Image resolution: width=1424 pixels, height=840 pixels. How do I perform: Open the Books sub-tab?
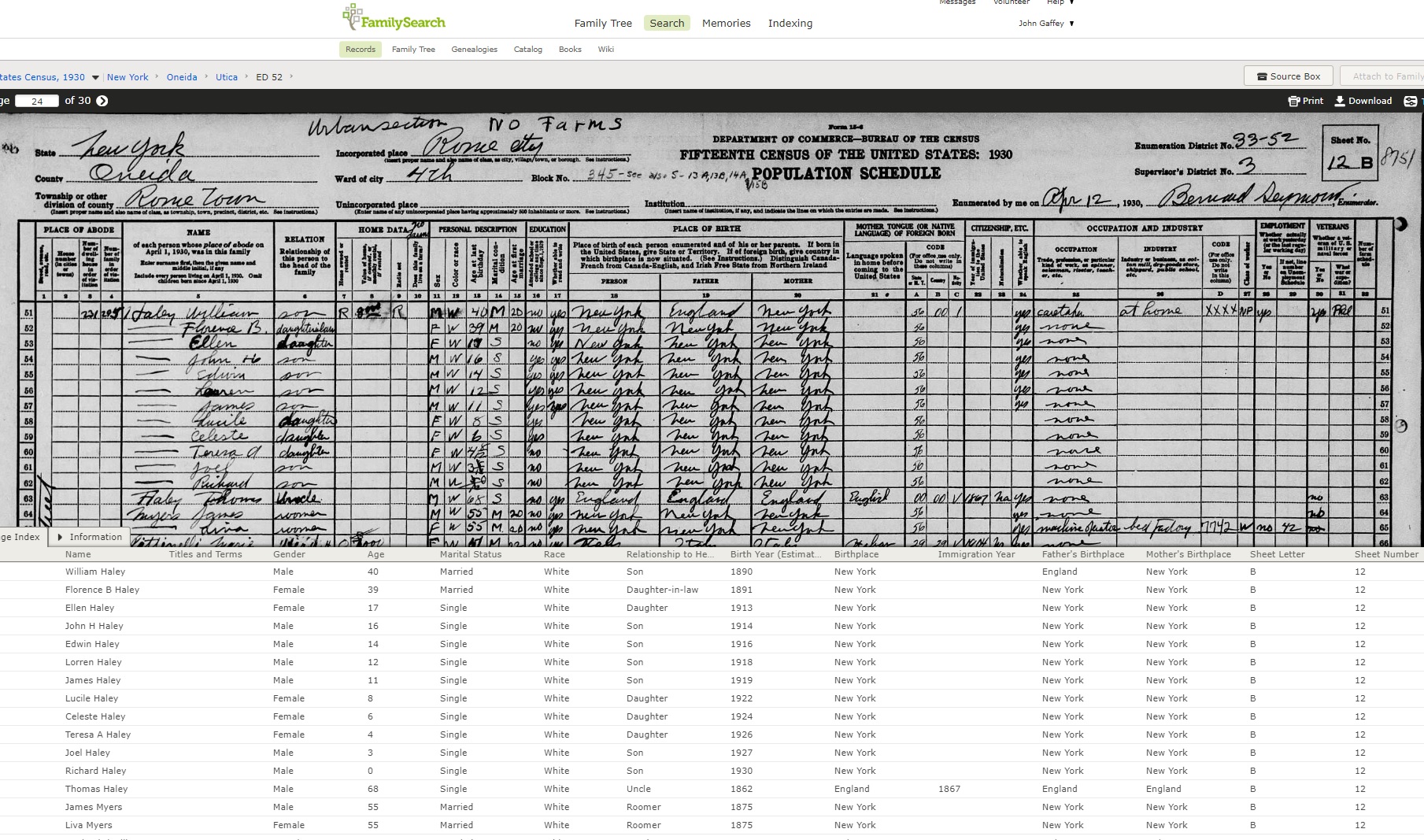(x=570, y=49)
